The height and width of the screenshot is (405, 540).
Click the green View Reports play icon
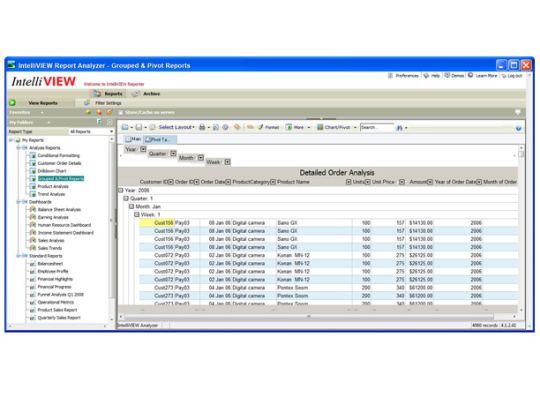12,103
